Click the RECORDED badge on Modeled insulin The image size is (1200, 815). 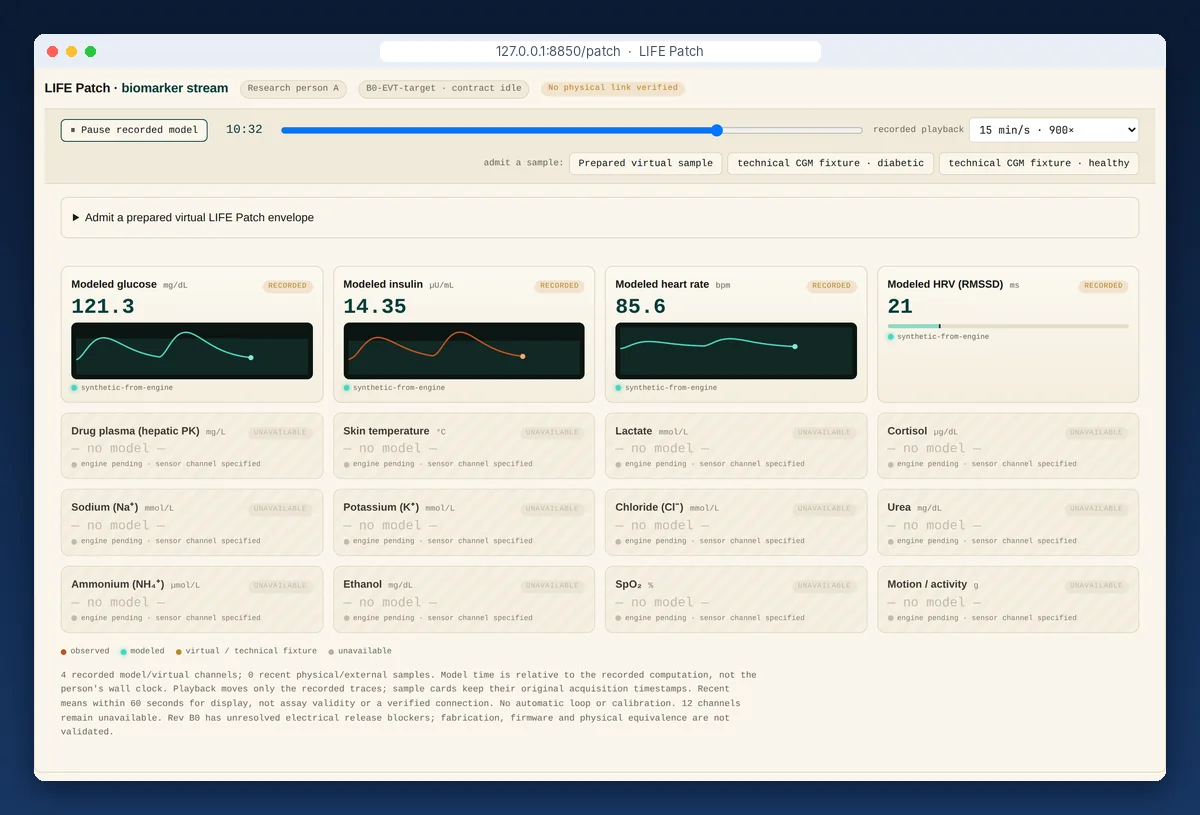tap(560, 286)
